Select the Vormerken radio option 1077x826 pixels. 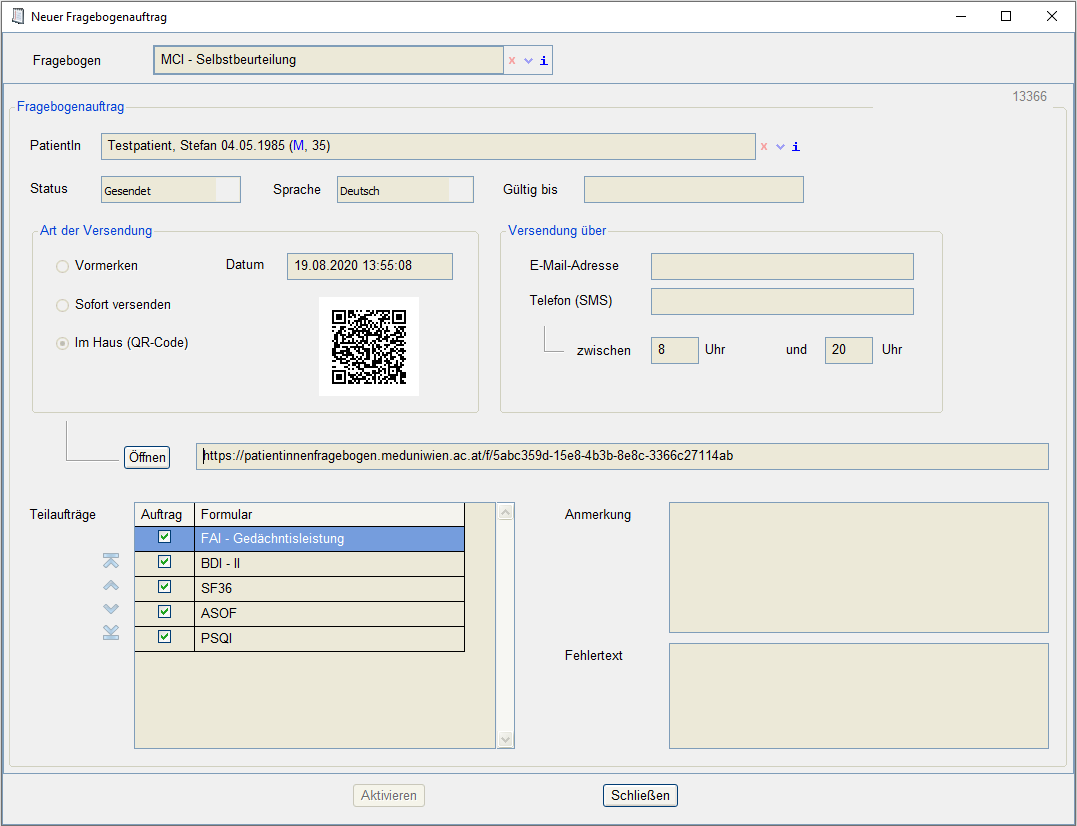[63, 266]
